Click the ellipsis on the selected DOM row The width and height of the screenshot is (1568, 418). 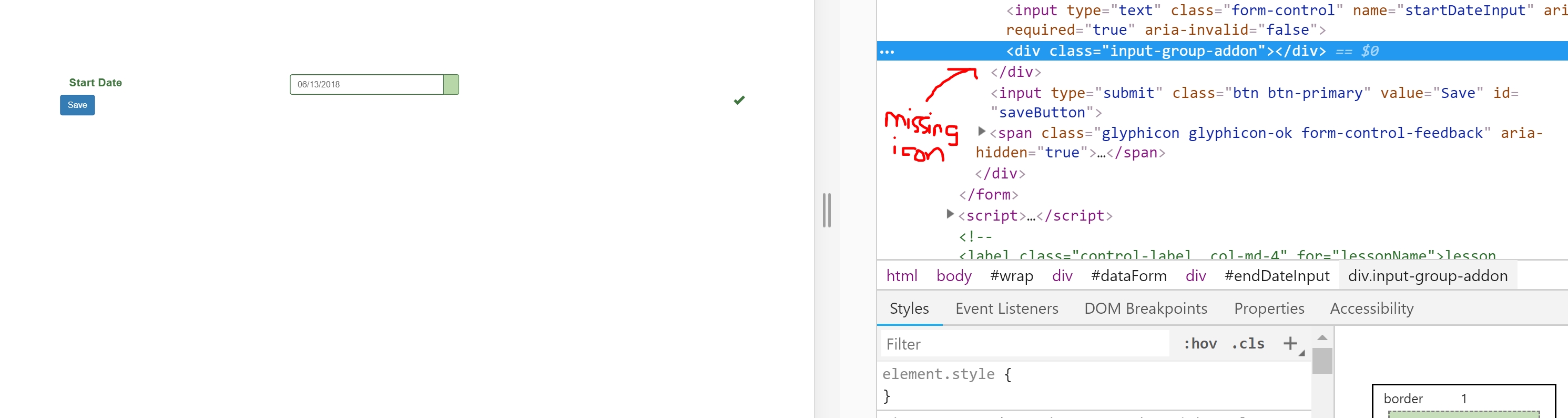click(x=888, y=52)
